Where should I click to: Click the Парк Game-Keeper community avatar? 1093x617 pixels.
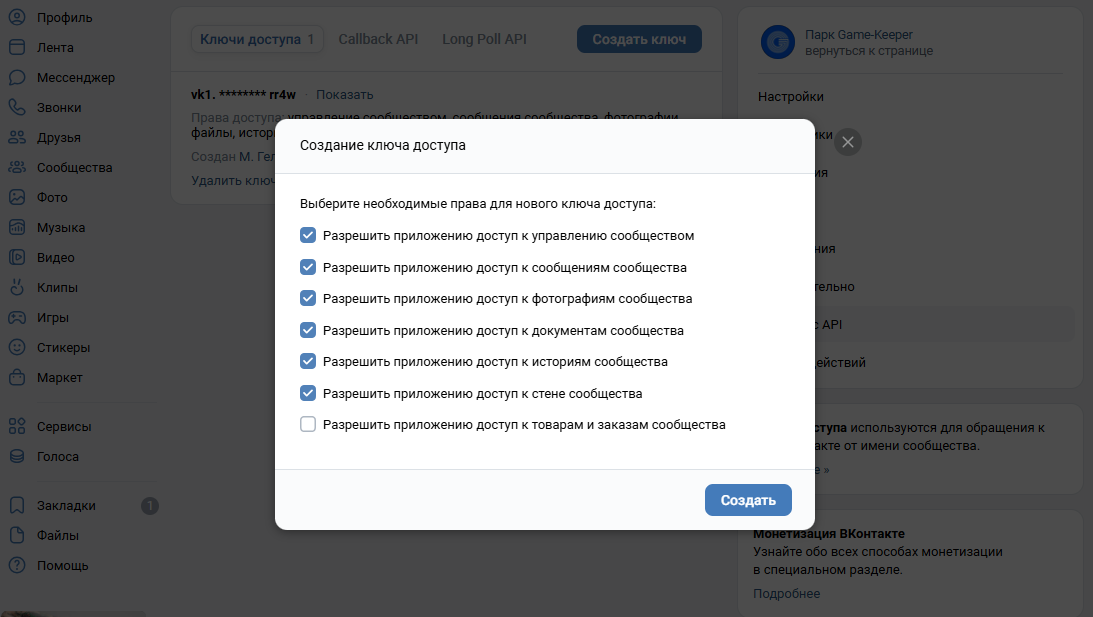(777, 42)
